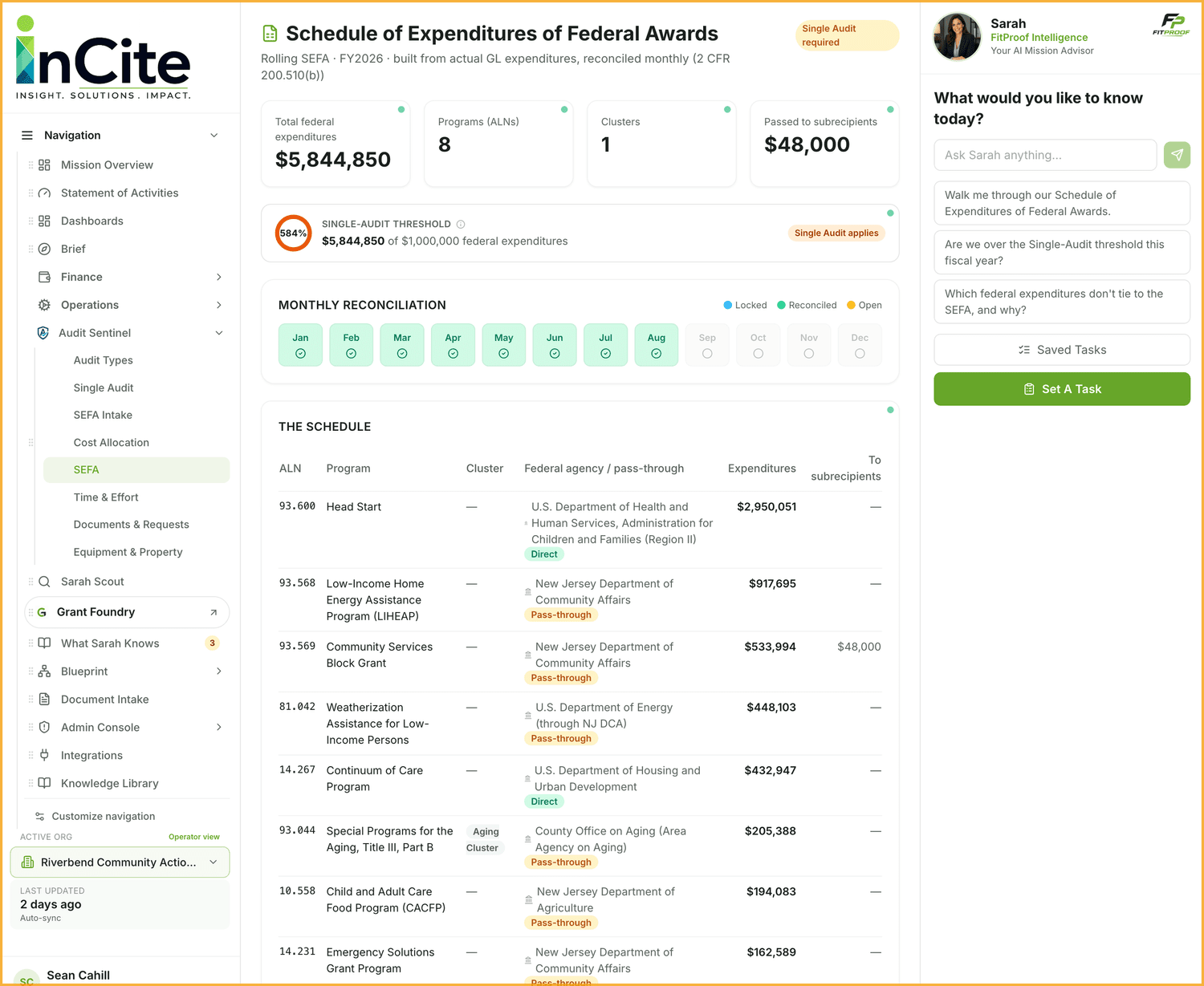Open Grant Foundry external arrow icon
Viewport: 1204px width, 986px height.
[x=214, y=612]
